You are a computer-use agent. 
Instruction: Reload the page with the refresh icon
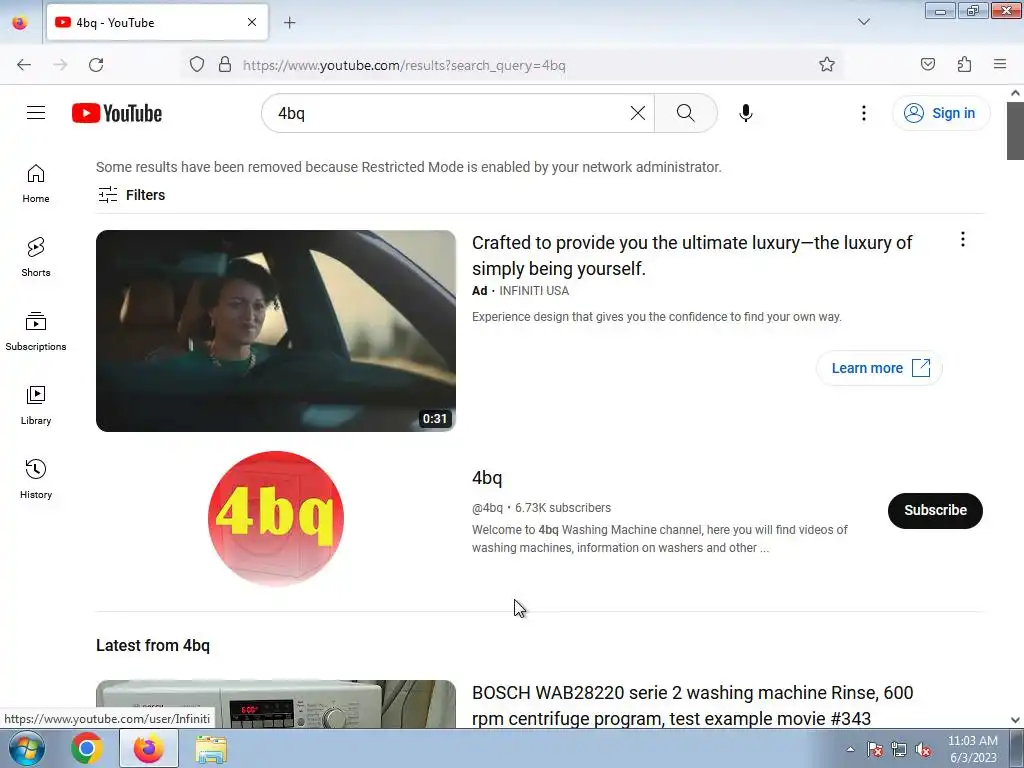point(96,65)
